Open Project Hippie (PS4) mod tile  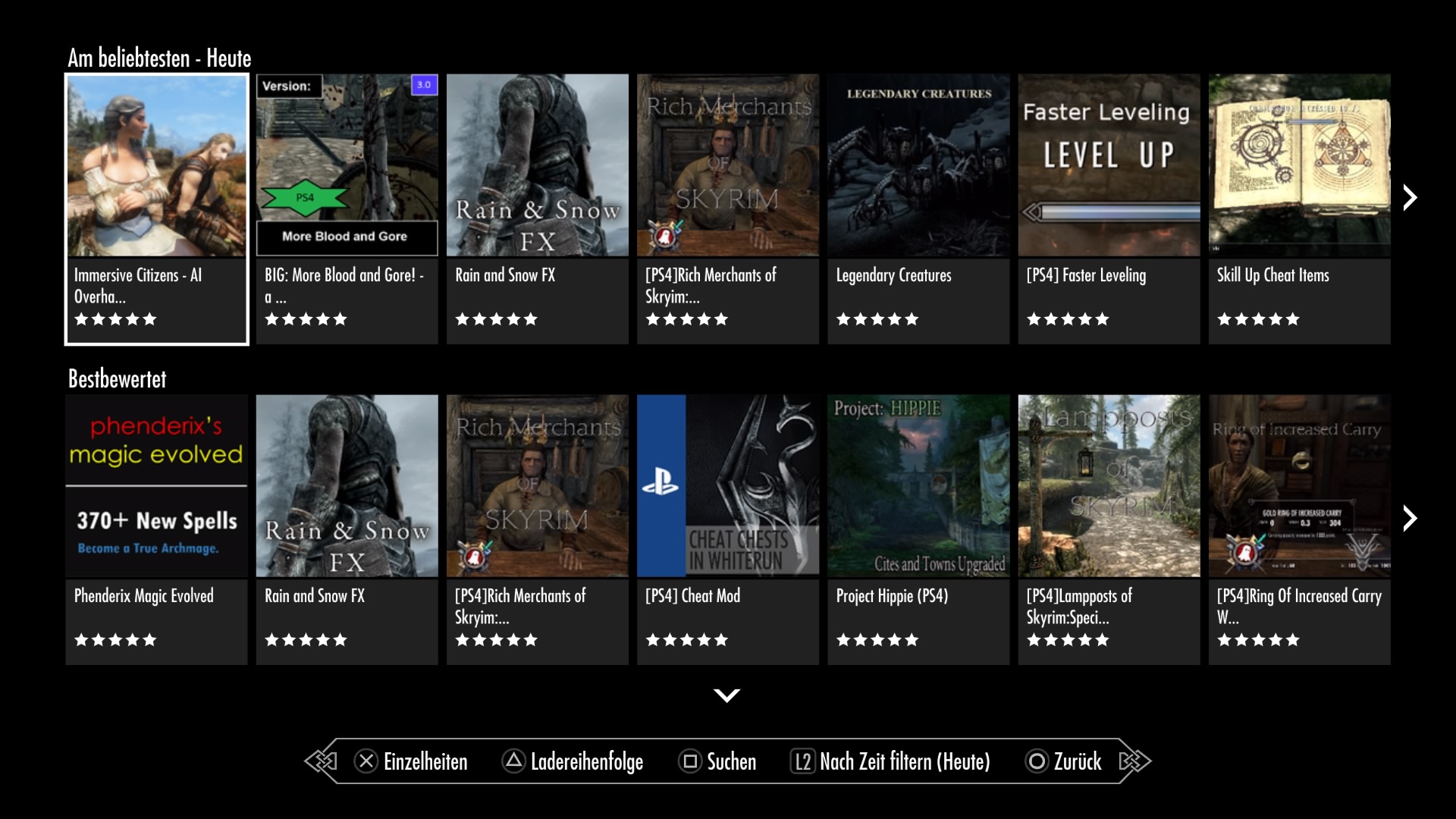point(918,529)
